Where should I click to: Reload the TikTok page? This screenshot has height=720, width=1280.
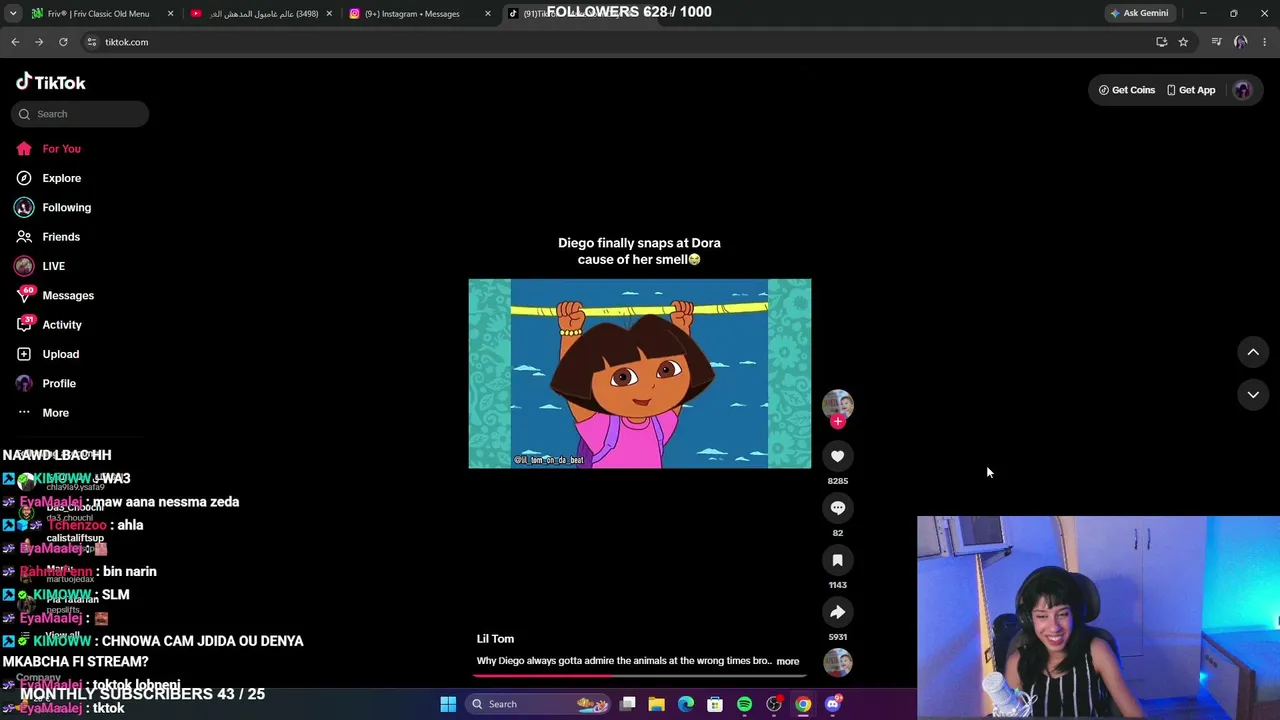point(63,42)
